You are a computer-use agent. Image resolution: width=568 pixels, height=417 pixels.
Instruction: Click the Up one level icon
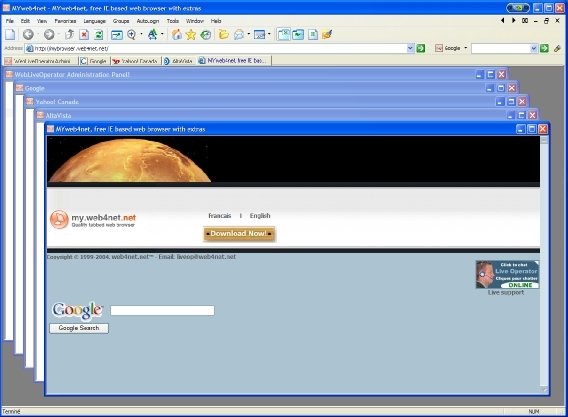[x=70, y=34]
